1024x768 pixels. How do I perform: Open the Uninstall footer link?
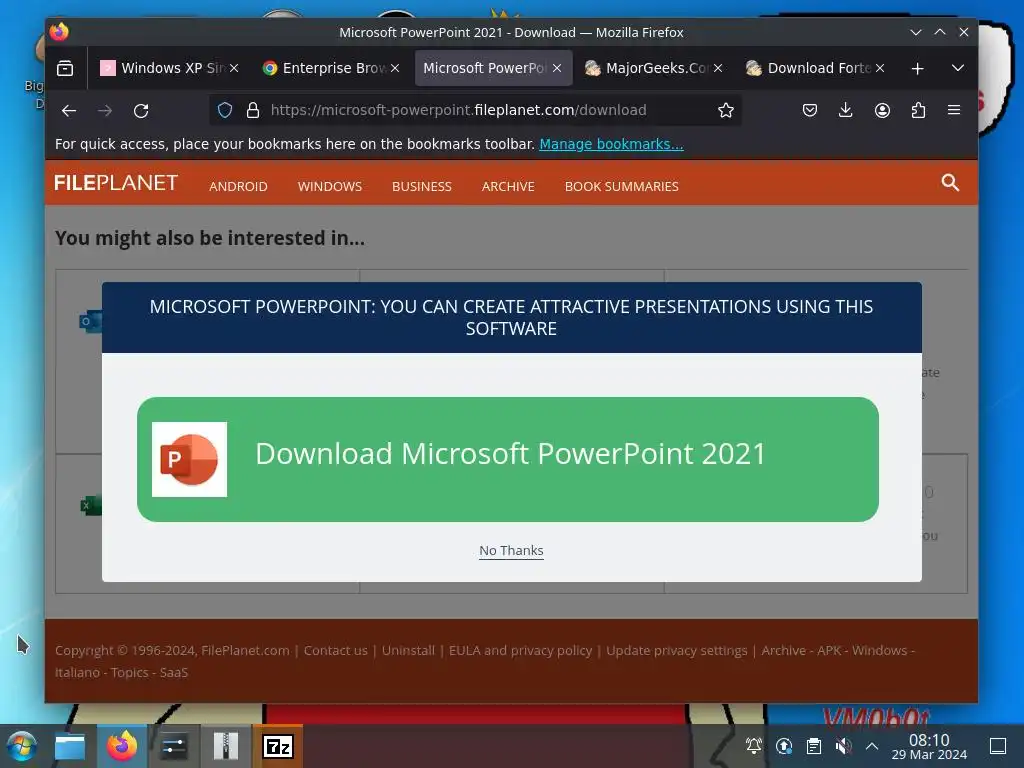[408, 650]
